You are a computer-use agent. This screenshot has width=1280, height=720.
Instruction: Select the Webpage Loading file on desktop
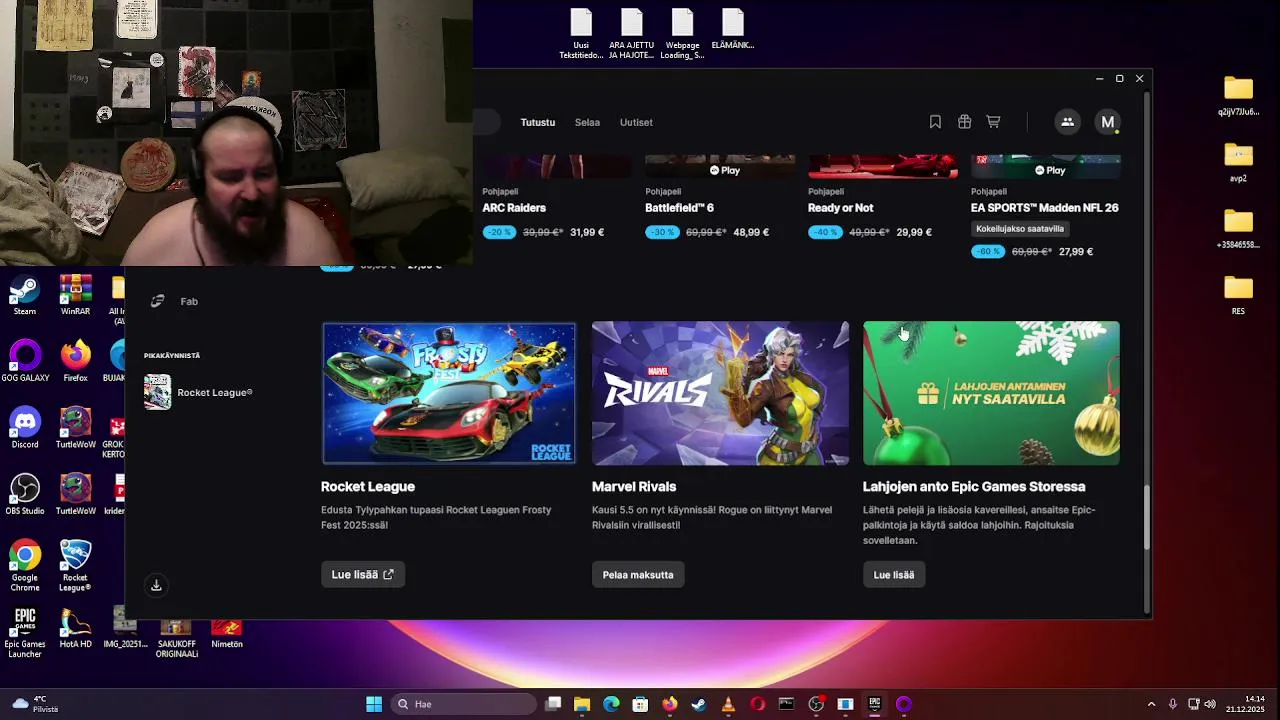pyautogui.click(x=682, y=35)
